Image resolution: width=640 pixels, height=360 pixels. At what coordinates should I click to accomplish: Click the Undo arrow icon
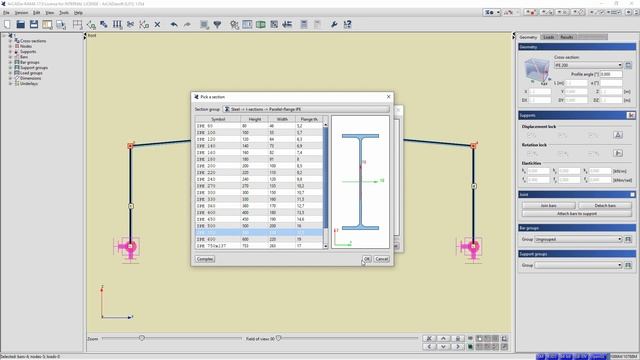174,24
